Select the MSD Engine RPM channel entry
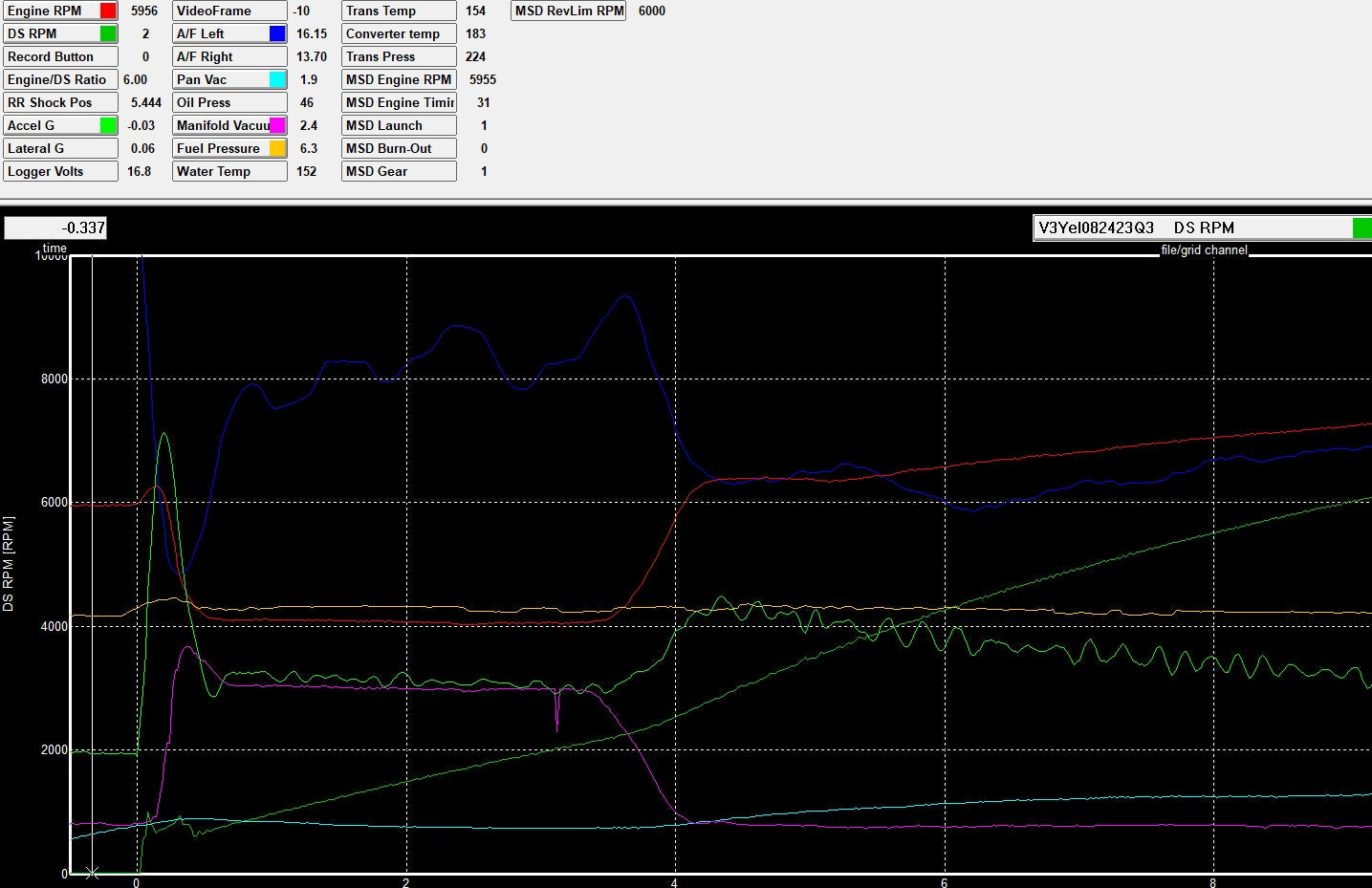 398,79
